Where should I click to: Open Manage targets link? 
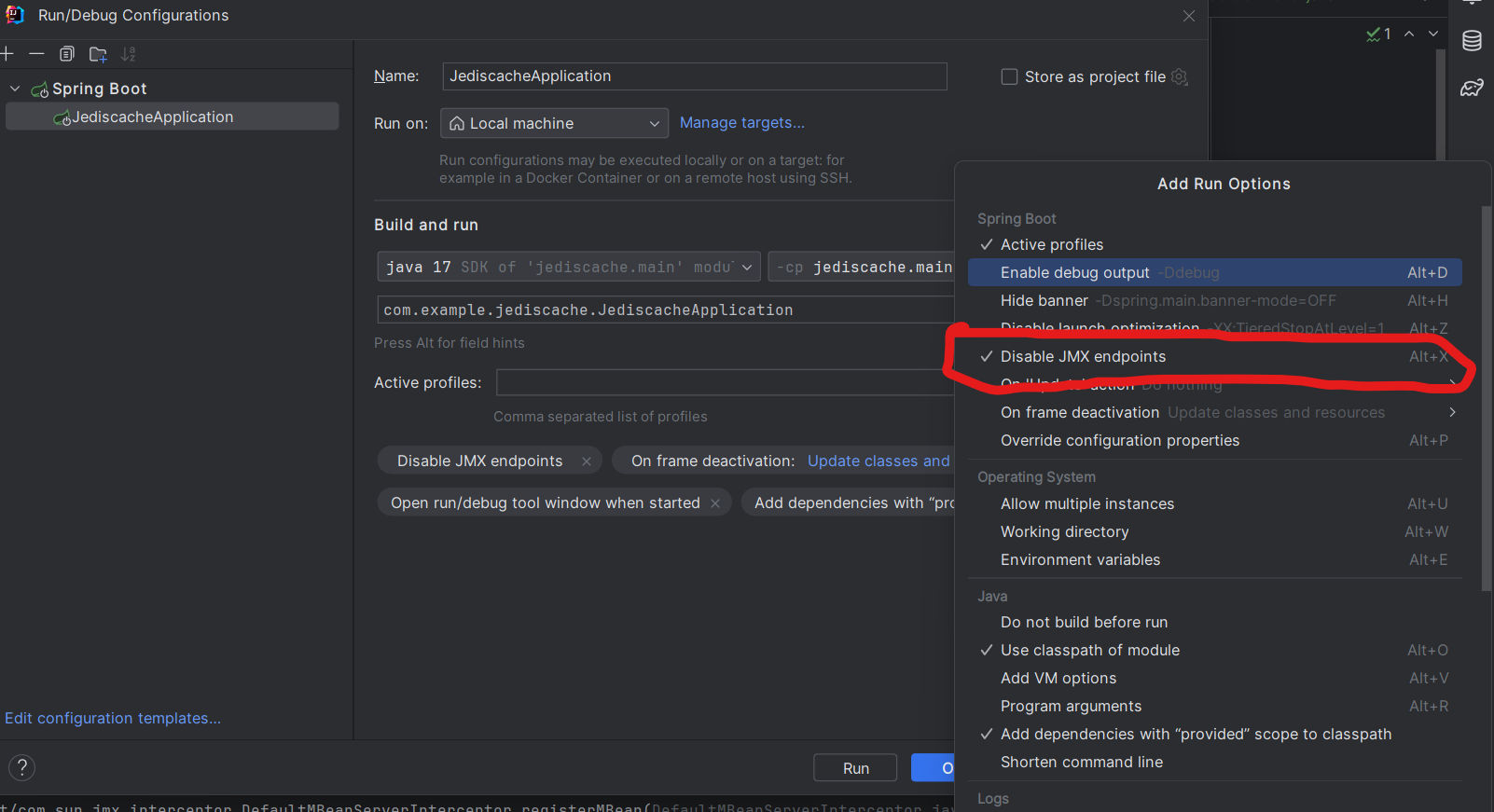[x=741, y=122]
